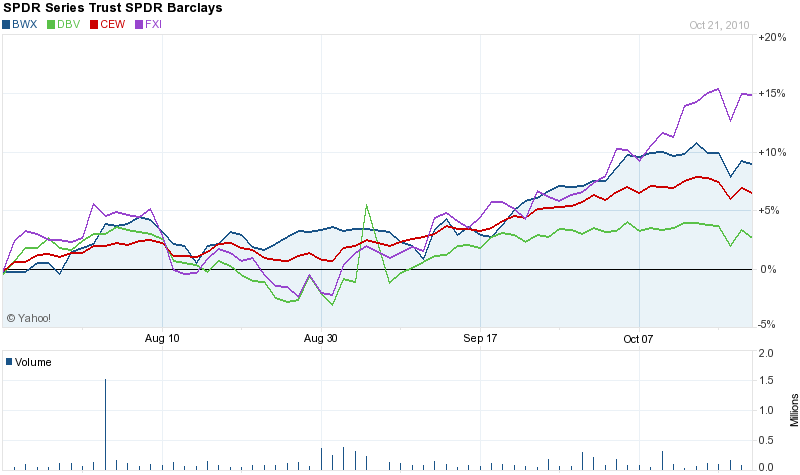Click the green DBV spike peak near +5%
Image resolution: width=800 pixels, height=475 pixels.
366,206
